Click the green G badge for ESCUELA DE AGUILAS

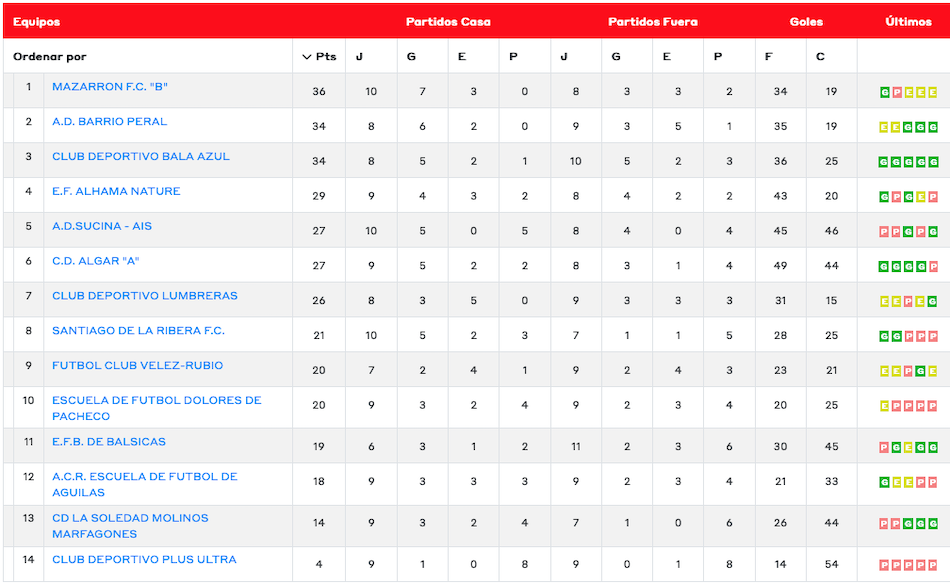click(x=885, y=482)
